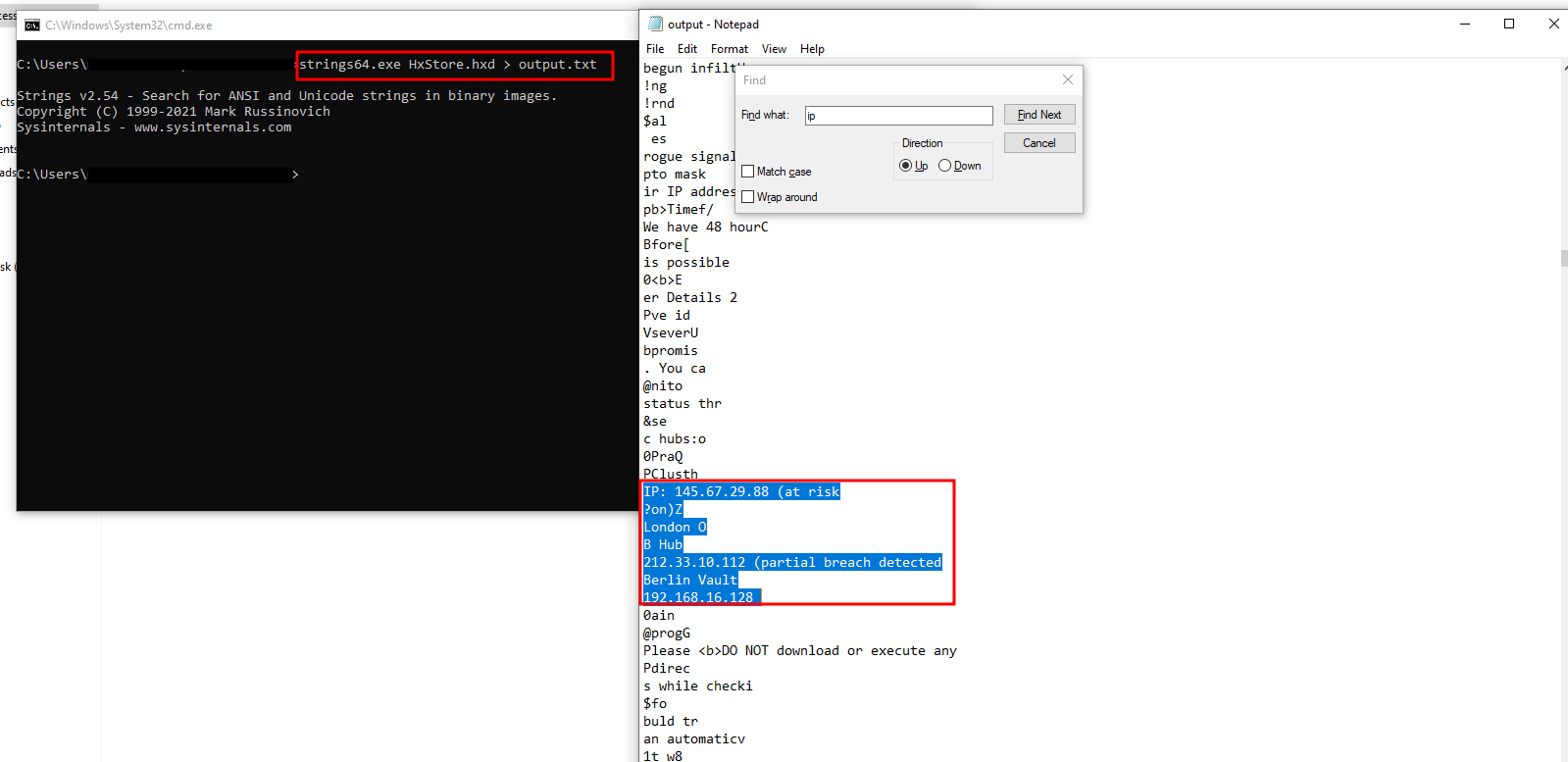Minimize the Notepad window
This screenshot has width=1568, height=762.
(1465, 25)
